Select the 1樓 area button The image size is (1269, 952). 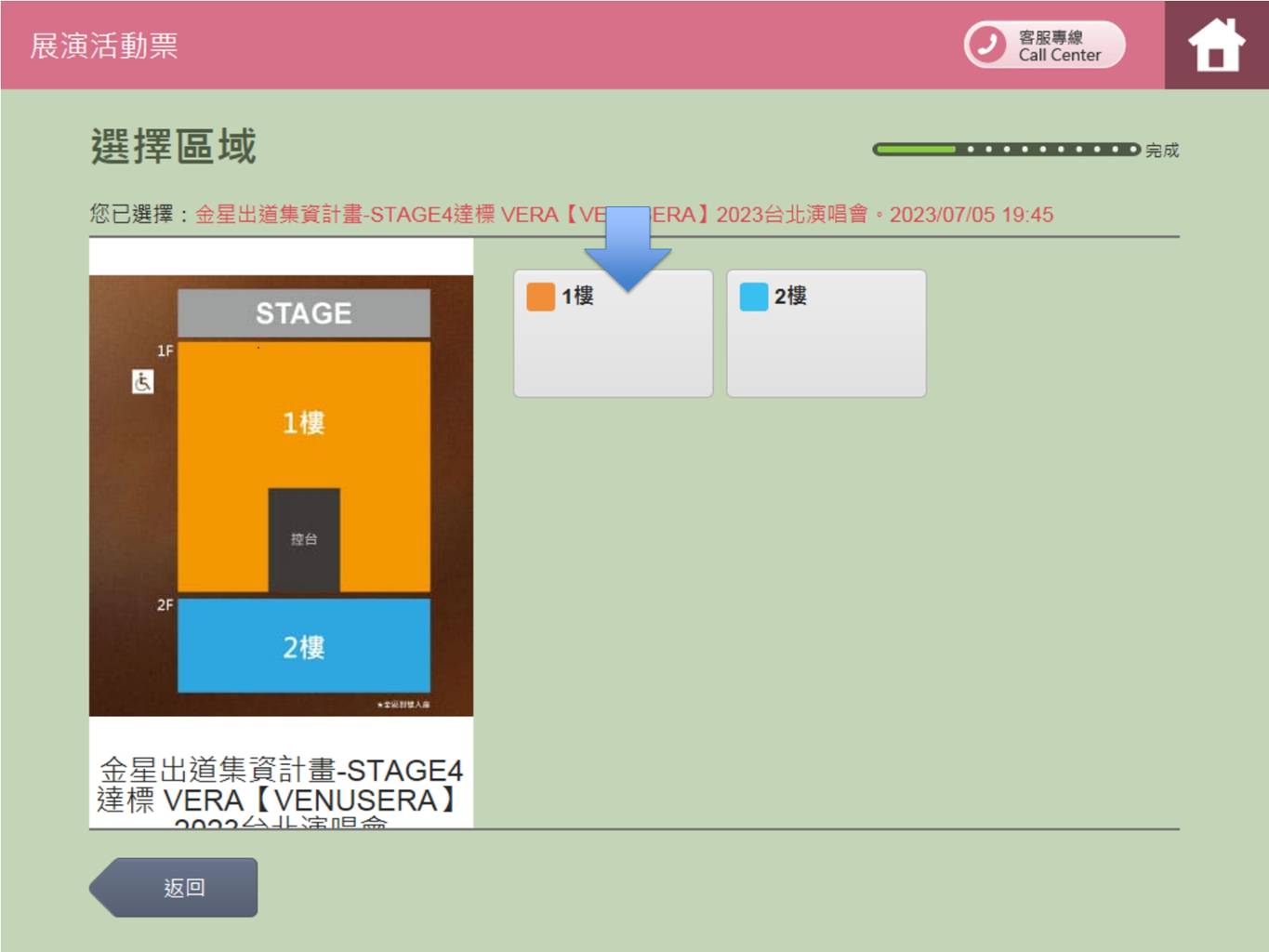tap(613, 334)
